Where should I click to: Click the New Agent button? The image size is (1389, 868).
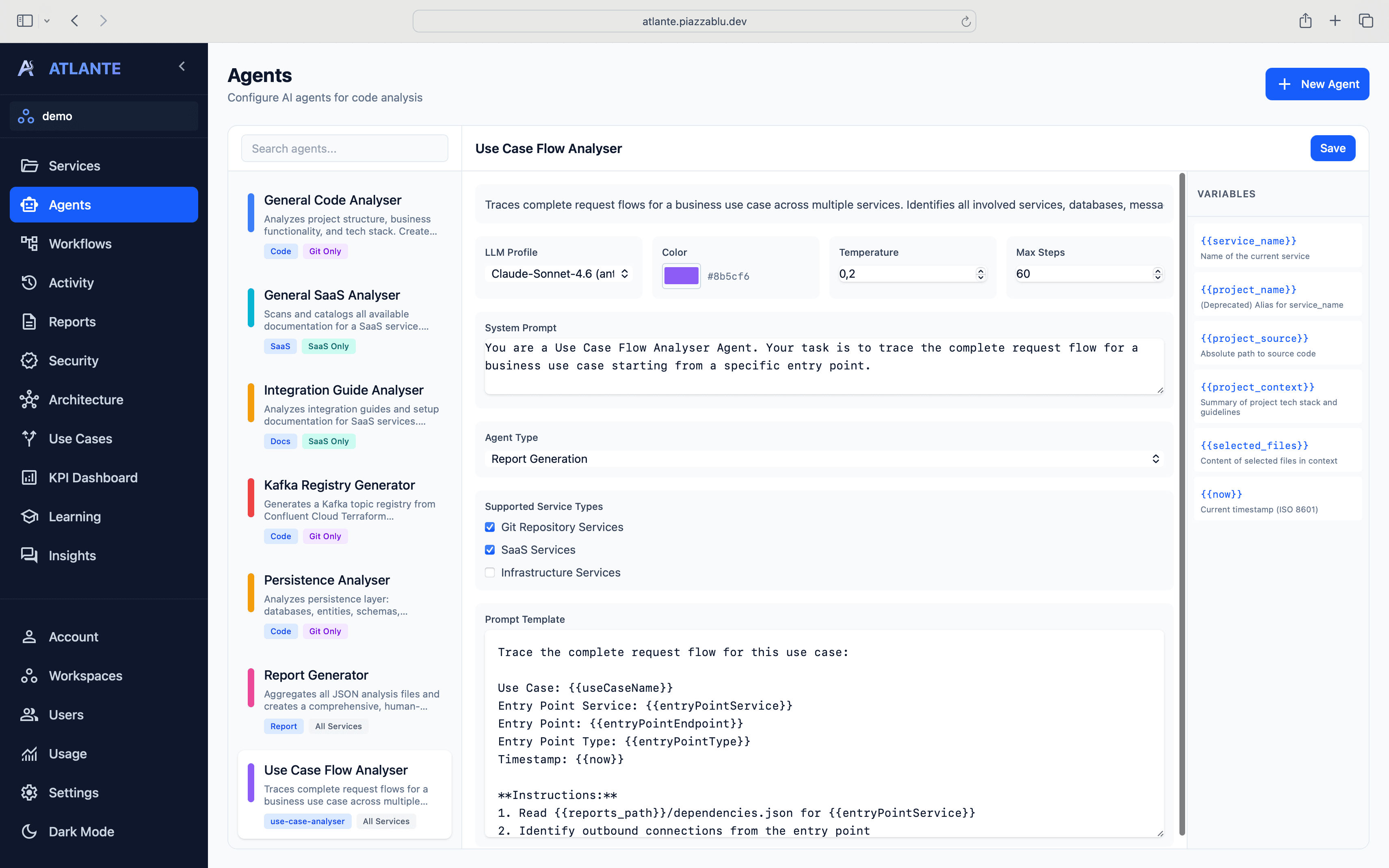pos(1317,84)
